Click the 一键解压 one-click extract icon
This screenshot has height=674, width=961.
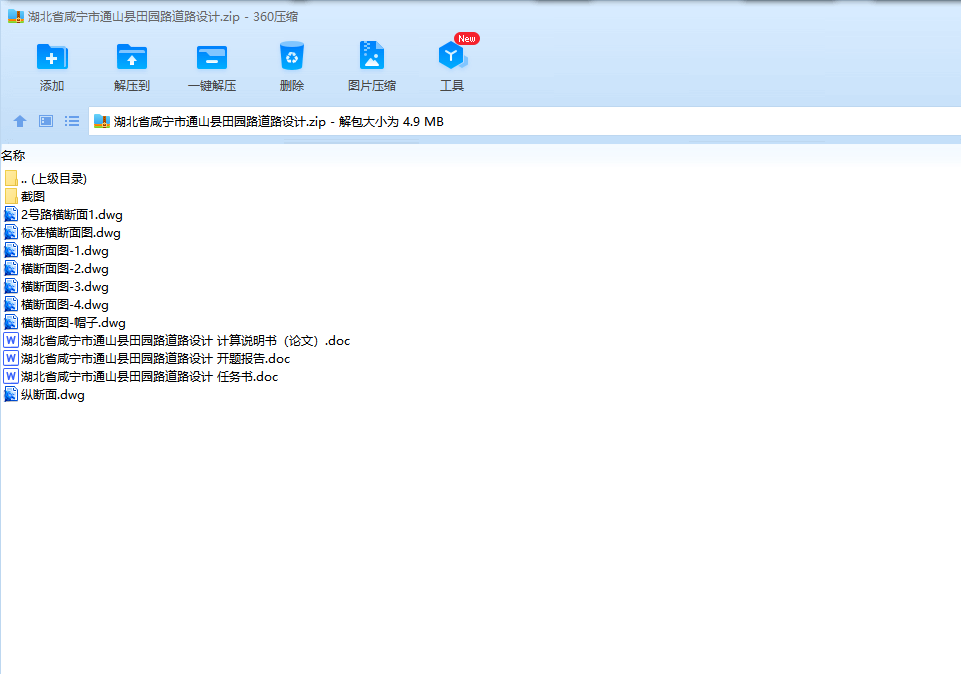click(x=212, y=58)
